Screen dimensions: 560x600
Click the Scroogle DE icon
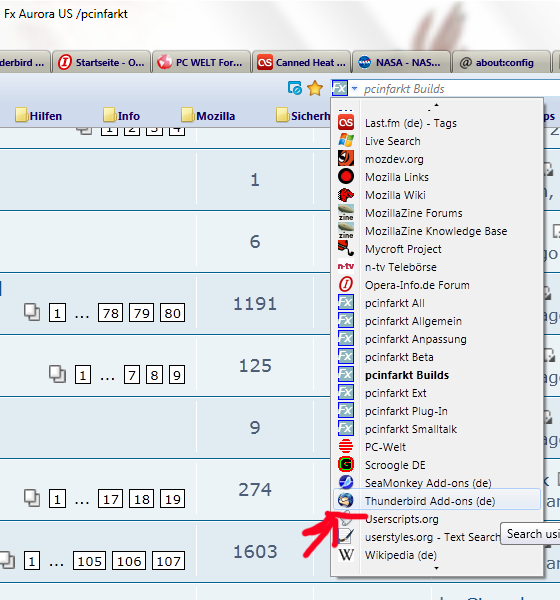tap(346, 465)
